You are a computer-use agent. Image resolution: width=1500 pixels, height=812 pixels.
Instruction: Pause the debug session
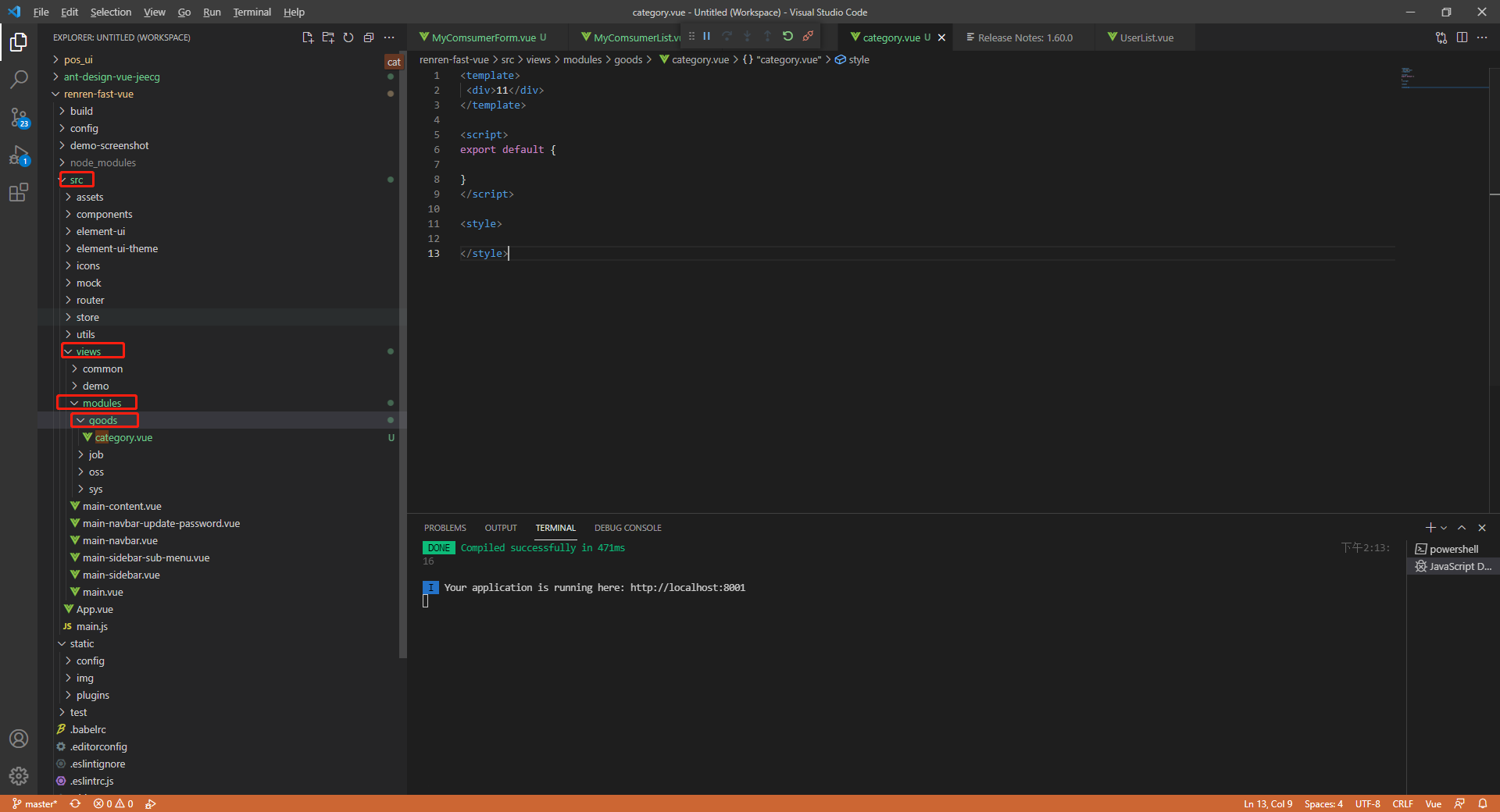[707, 36]
